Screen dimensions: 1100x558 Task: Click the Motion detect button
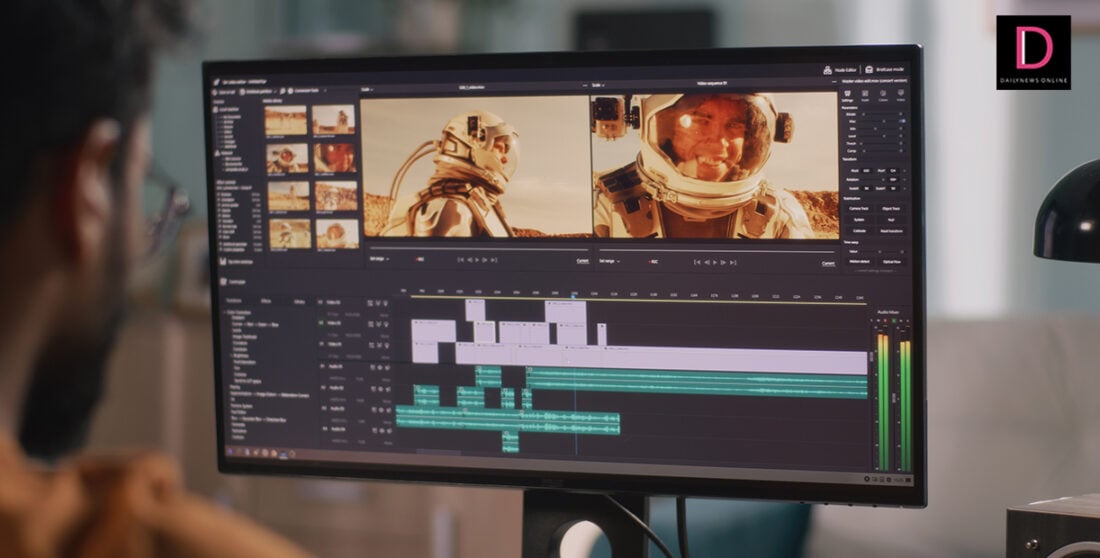(x=859, y=261)
